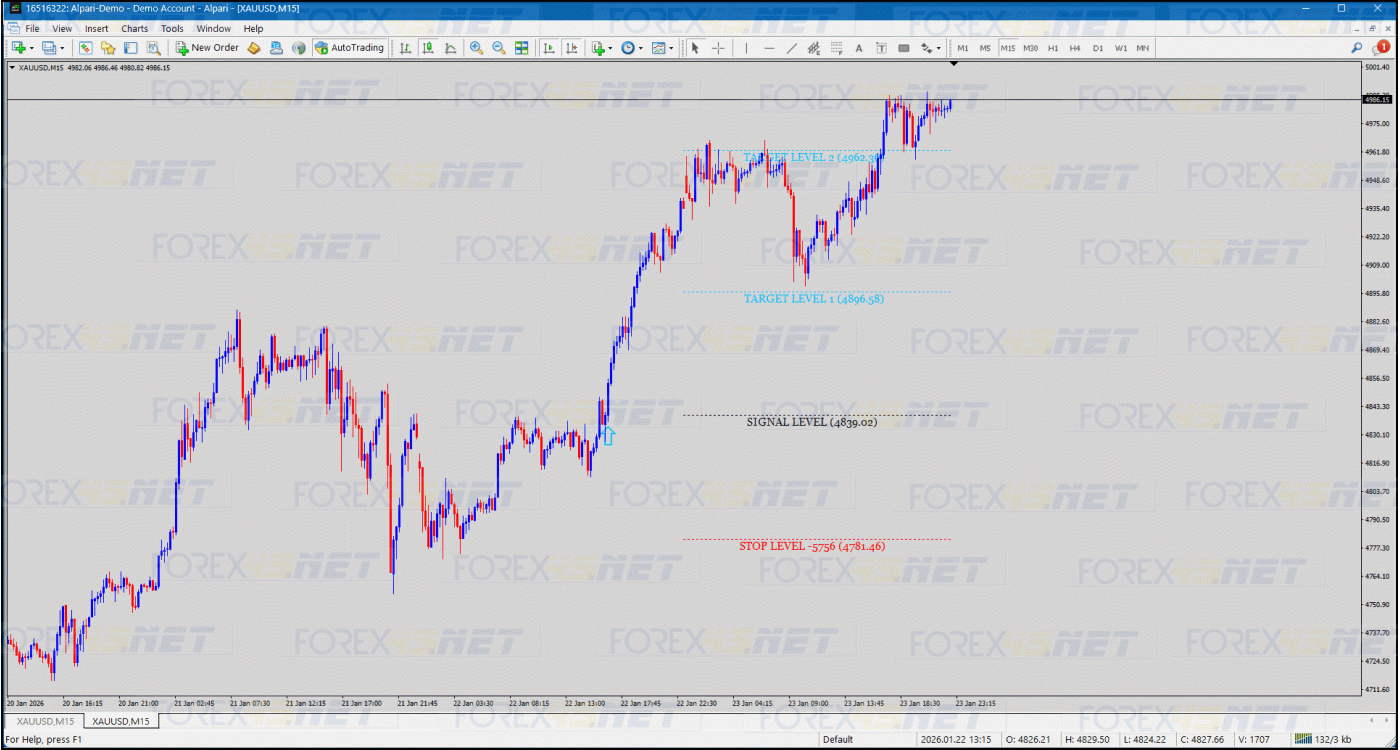Viewport: 1400px width, 750px height.
Task: Click the chart shift triangle marker
Action: tap(954, 64)
